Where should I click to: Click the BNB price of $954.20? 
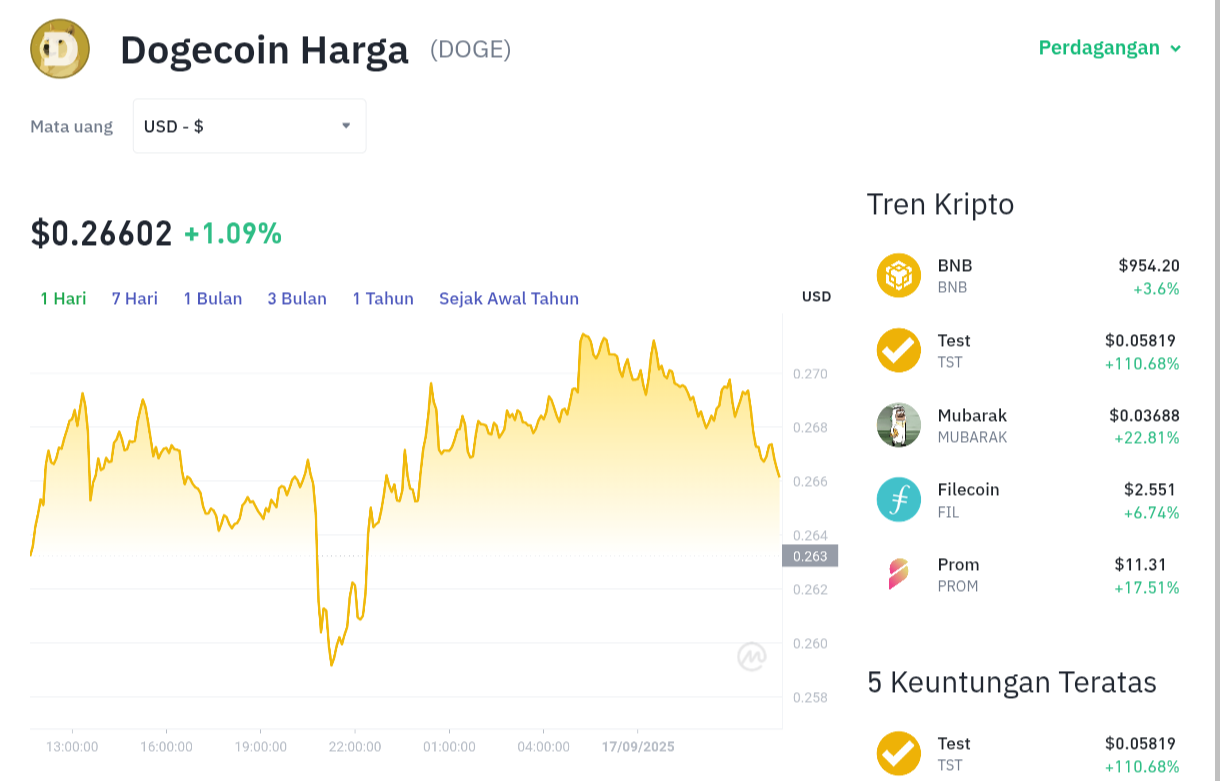[x=1150, y=265]
